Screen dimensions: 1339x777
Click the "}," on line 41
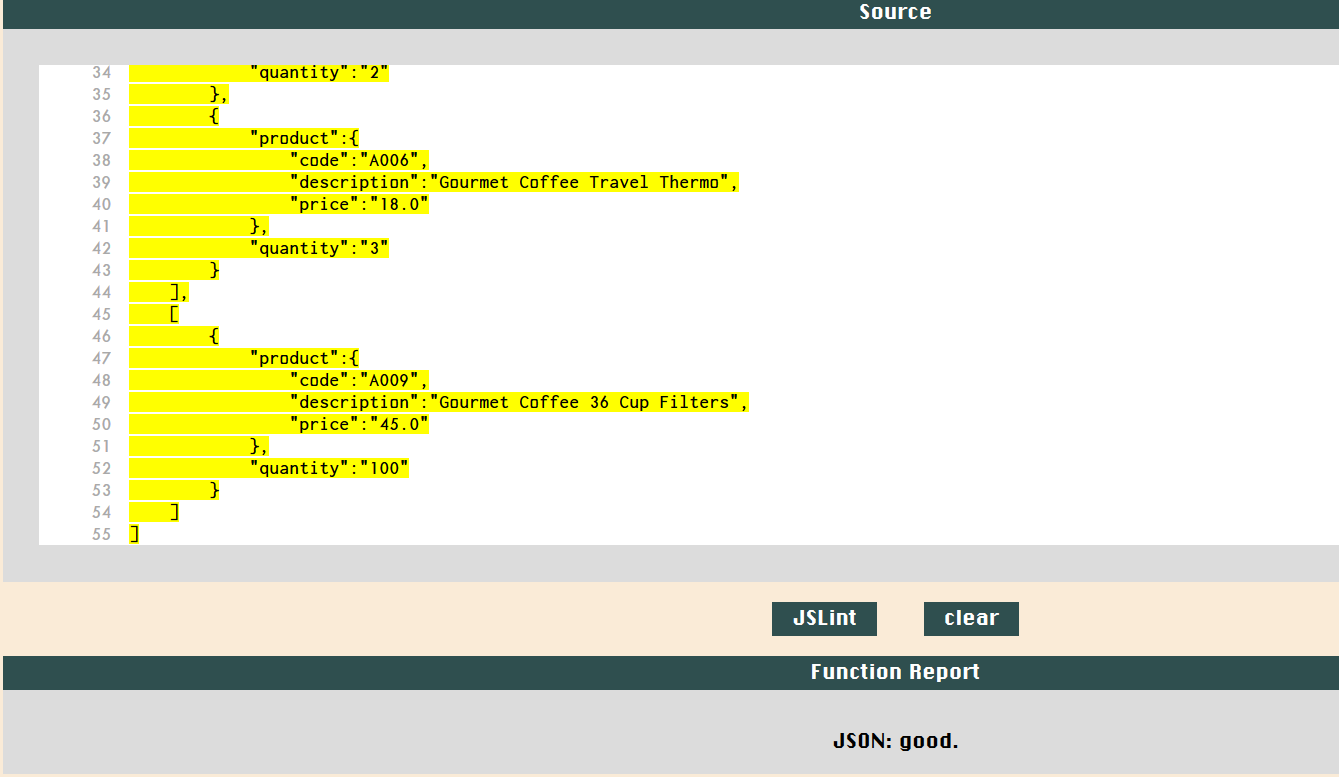point(259,226)
